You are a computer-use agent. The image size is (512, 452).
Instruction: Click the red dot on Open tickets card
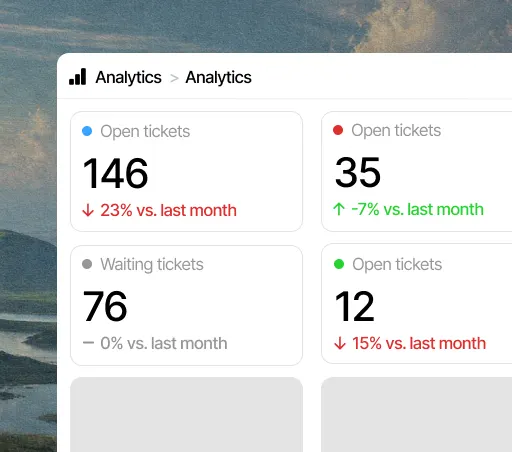coord(338,130)
